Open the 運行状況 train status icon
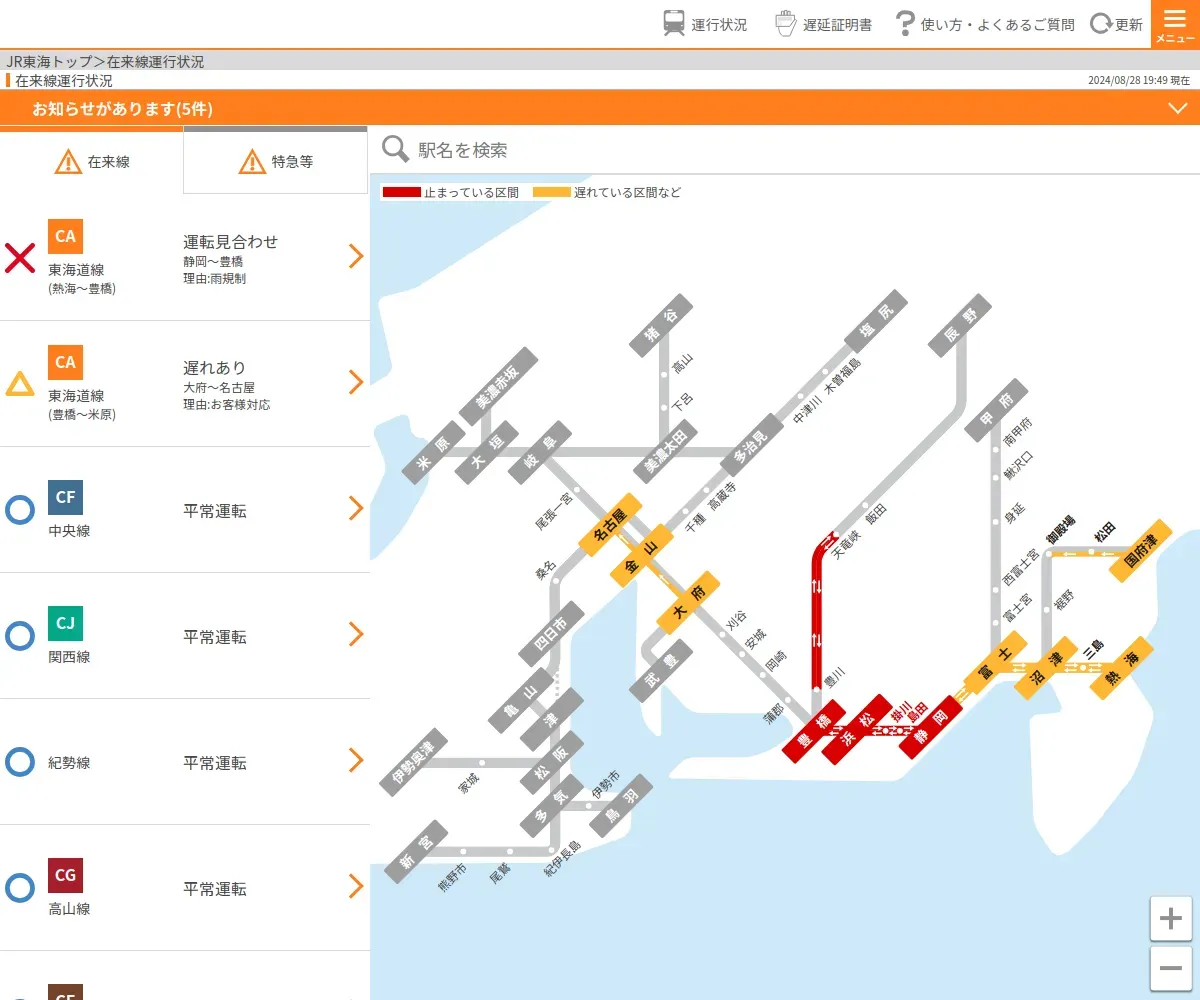The width and height of the screenshot is (1200, 1000). (x=674, y=23)
